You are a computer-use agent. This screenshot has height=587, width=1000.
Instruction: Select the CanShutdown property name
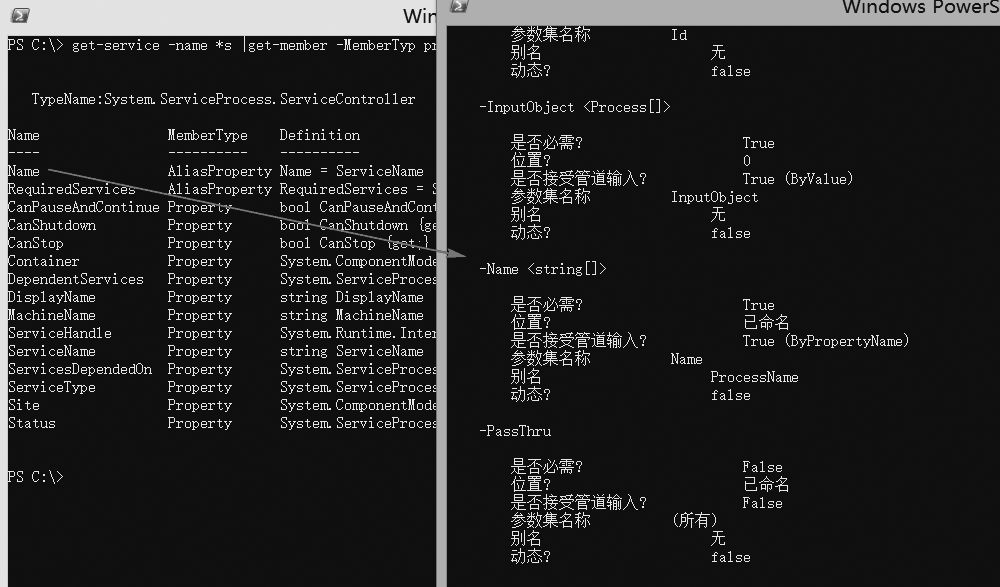tap(52, 225)
